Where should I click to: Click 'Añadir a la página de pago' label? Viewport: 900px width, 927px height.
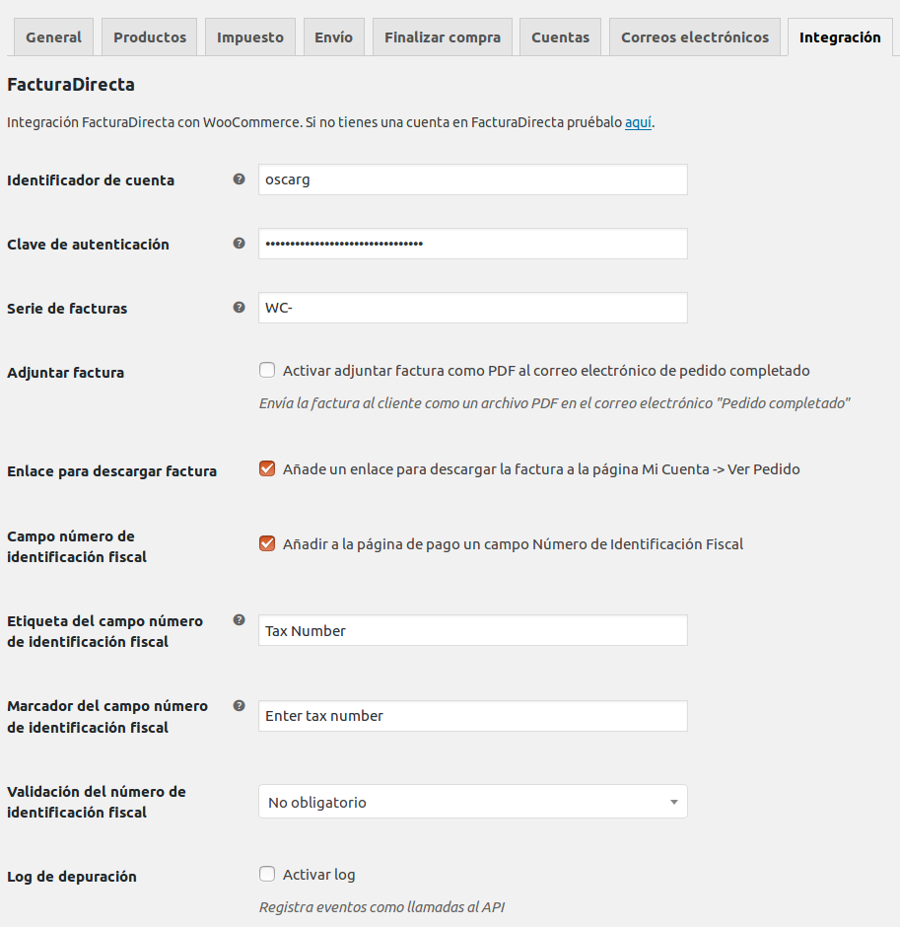coord(513,544)
